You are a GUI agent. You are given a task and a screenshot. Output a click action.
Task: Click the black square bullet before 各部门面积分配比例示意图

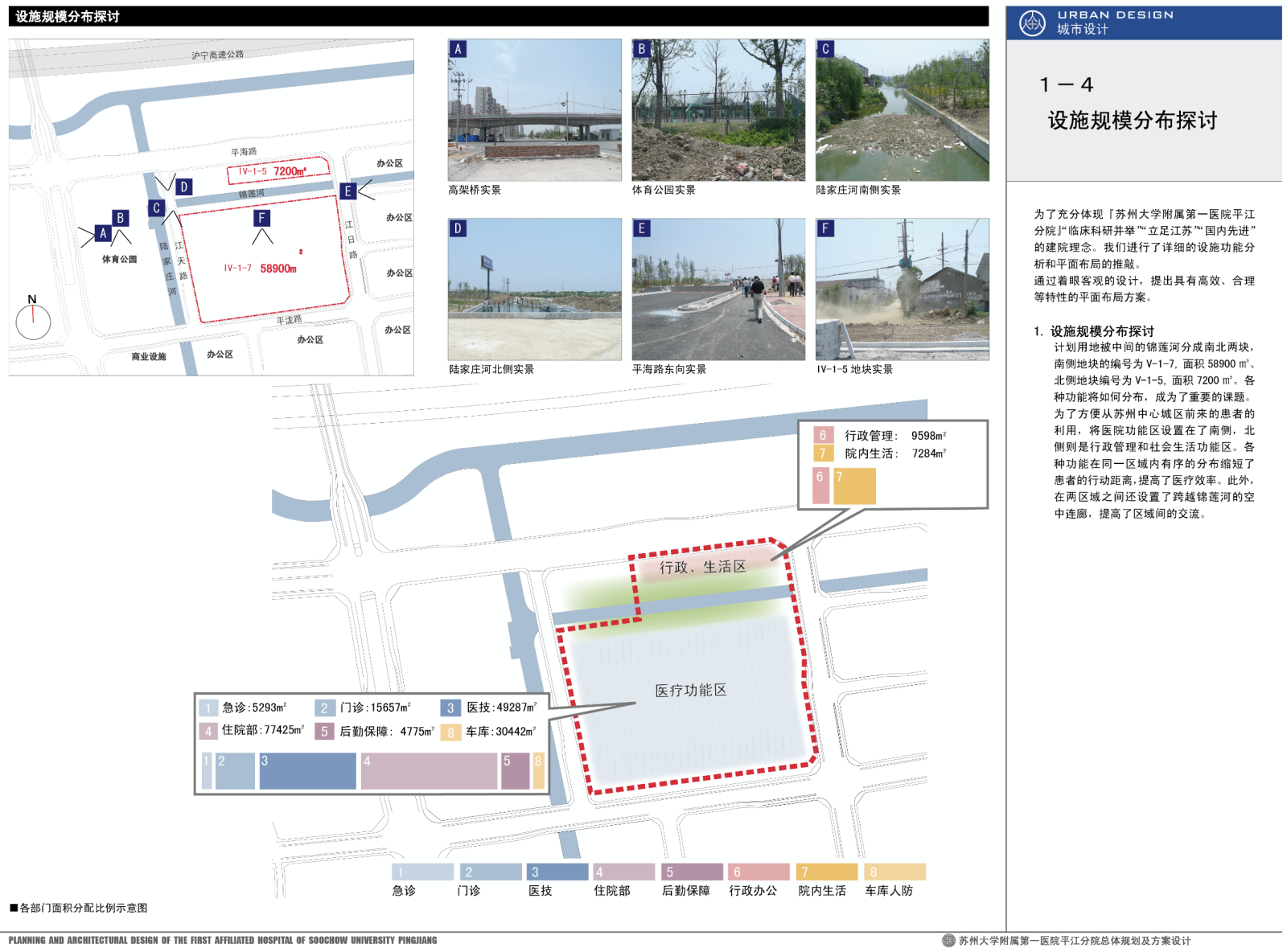(x=14, y=908)
